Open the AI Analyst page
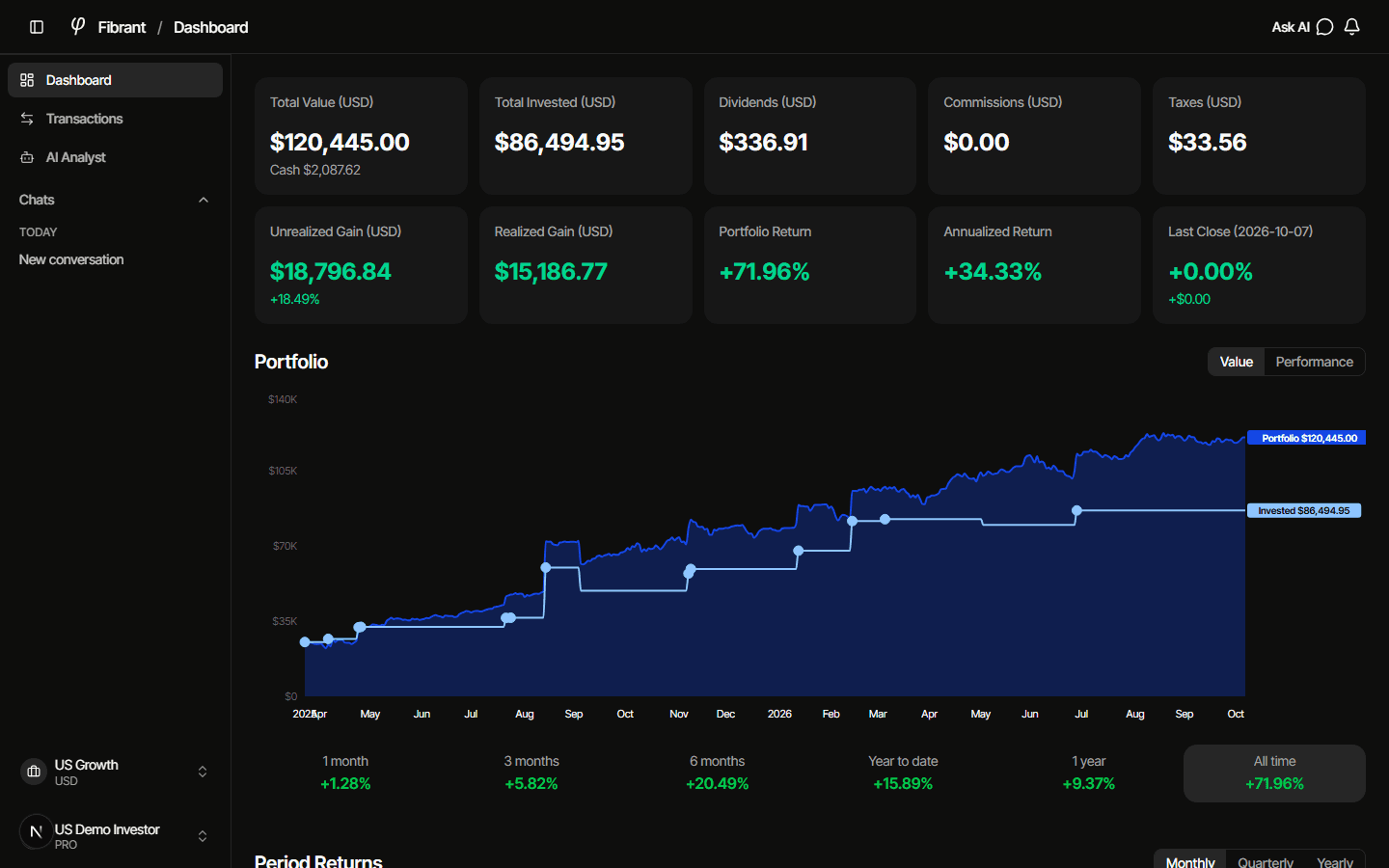The height and width of the screenshot is (868, 1389). [x=115, y=157]
